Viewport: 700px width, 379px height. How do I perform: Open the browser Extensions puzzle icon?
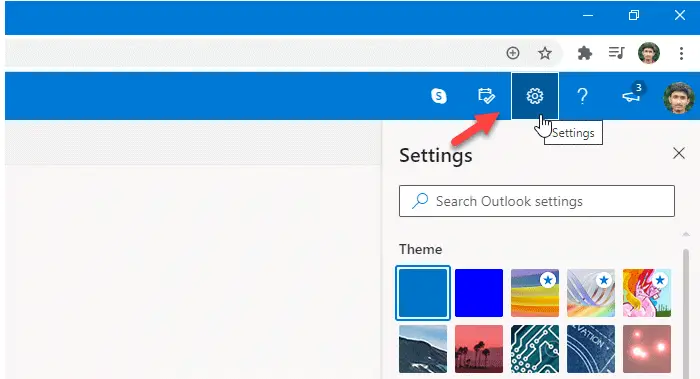584,54
